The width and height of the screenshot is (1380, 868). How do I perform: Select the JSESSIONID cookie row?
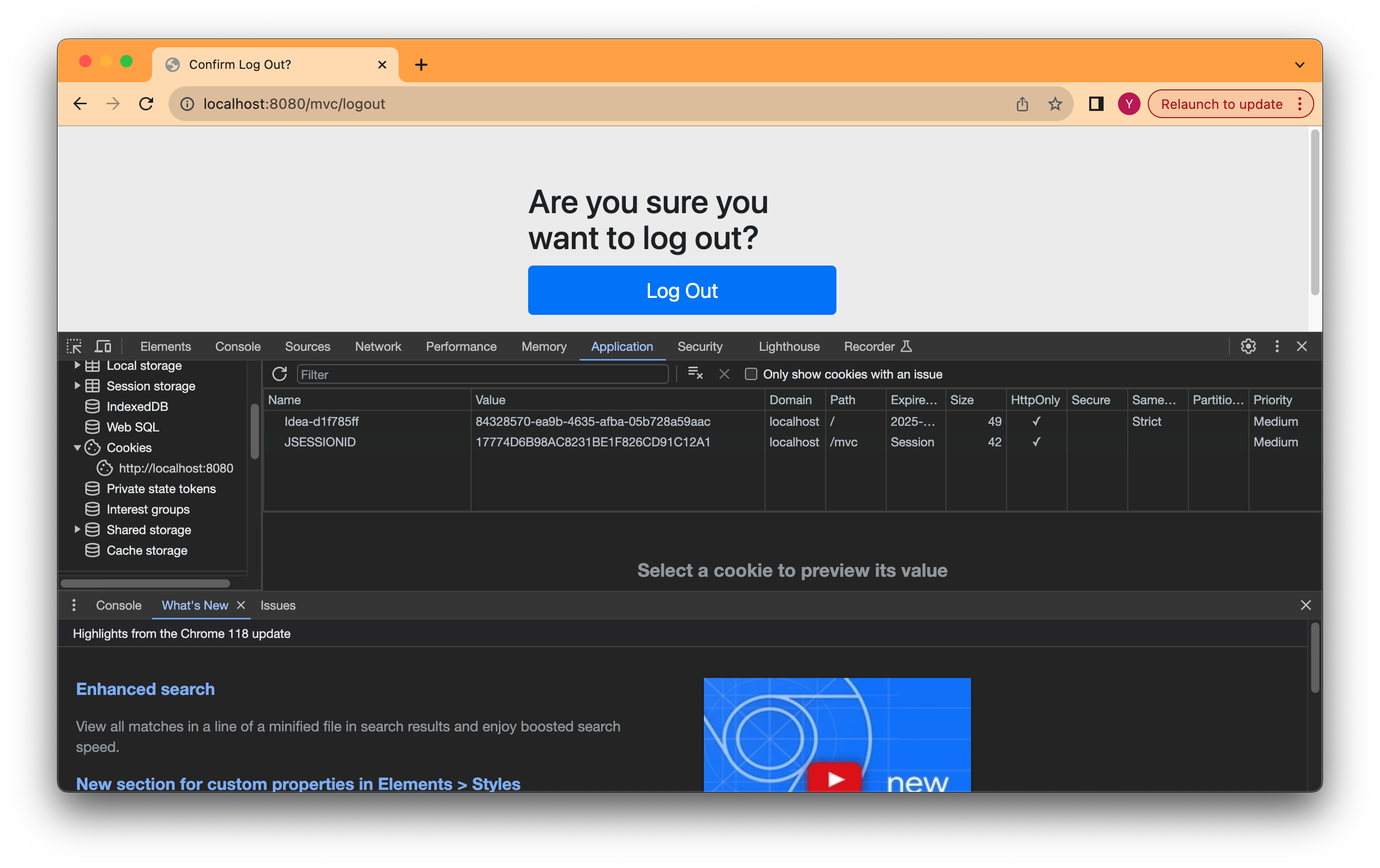point(320,442)
